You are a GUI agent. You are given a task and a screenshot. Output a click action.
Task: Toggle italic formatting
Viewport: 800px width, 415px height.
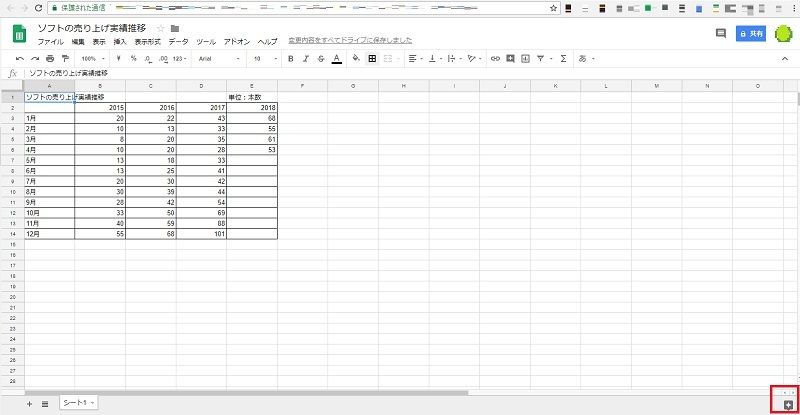coord(305,59)
